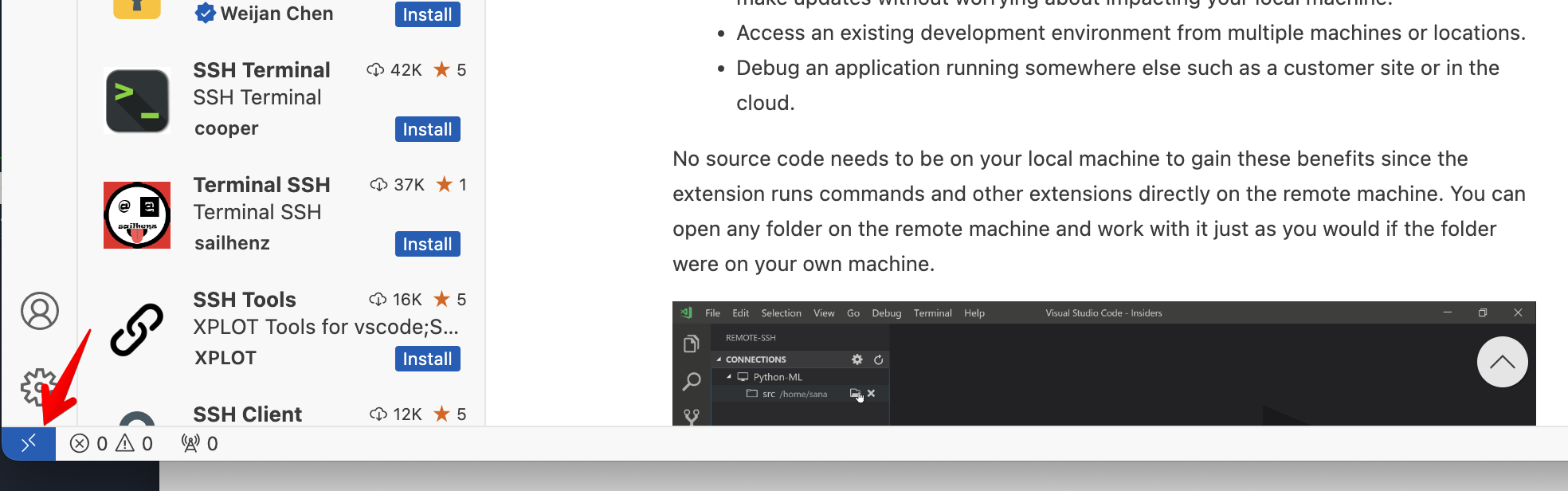Click the Weijan Chen publisher name
This screenshot has height=491, width=1568.
coord(276,14)
